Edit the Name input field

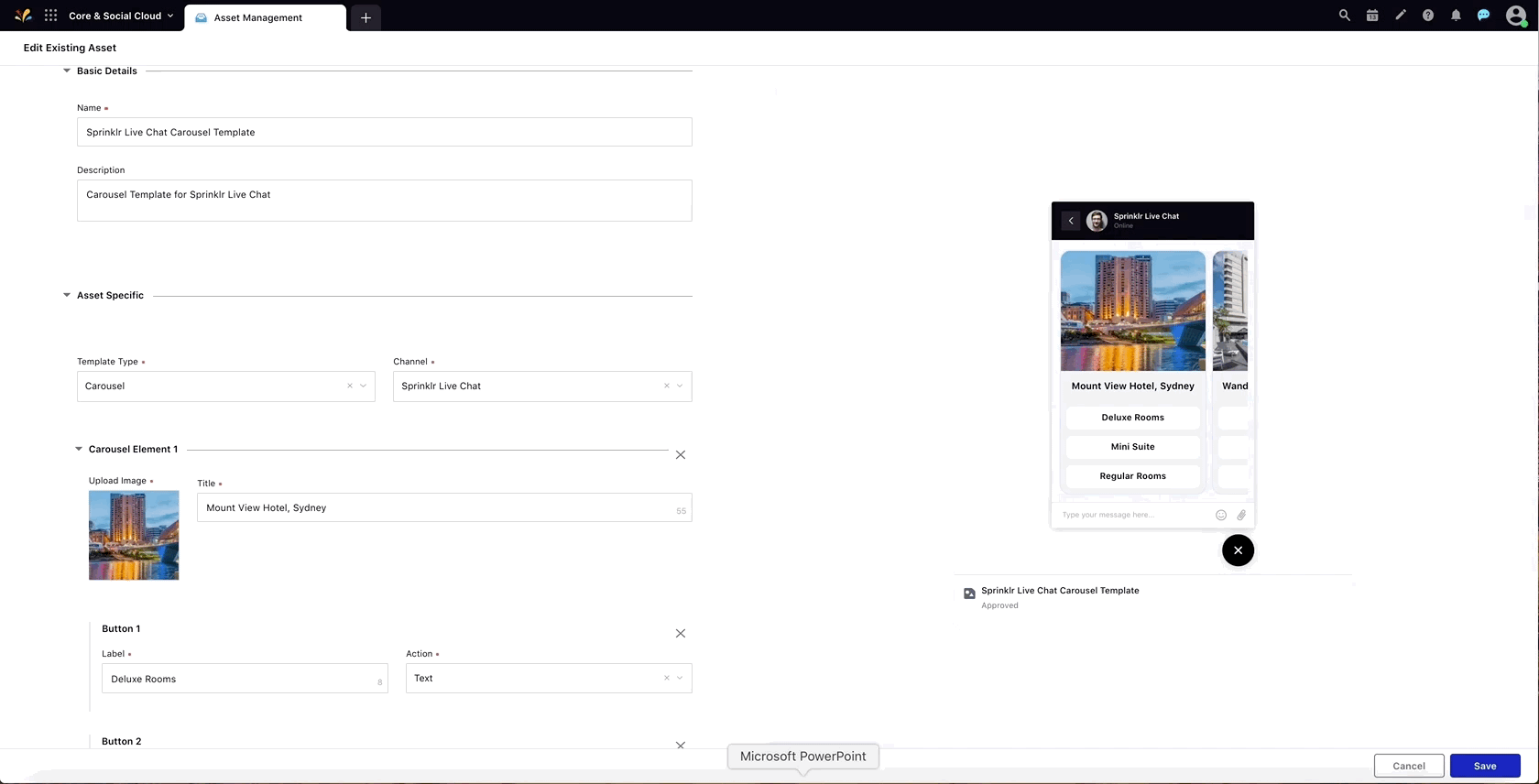[384, 132]
